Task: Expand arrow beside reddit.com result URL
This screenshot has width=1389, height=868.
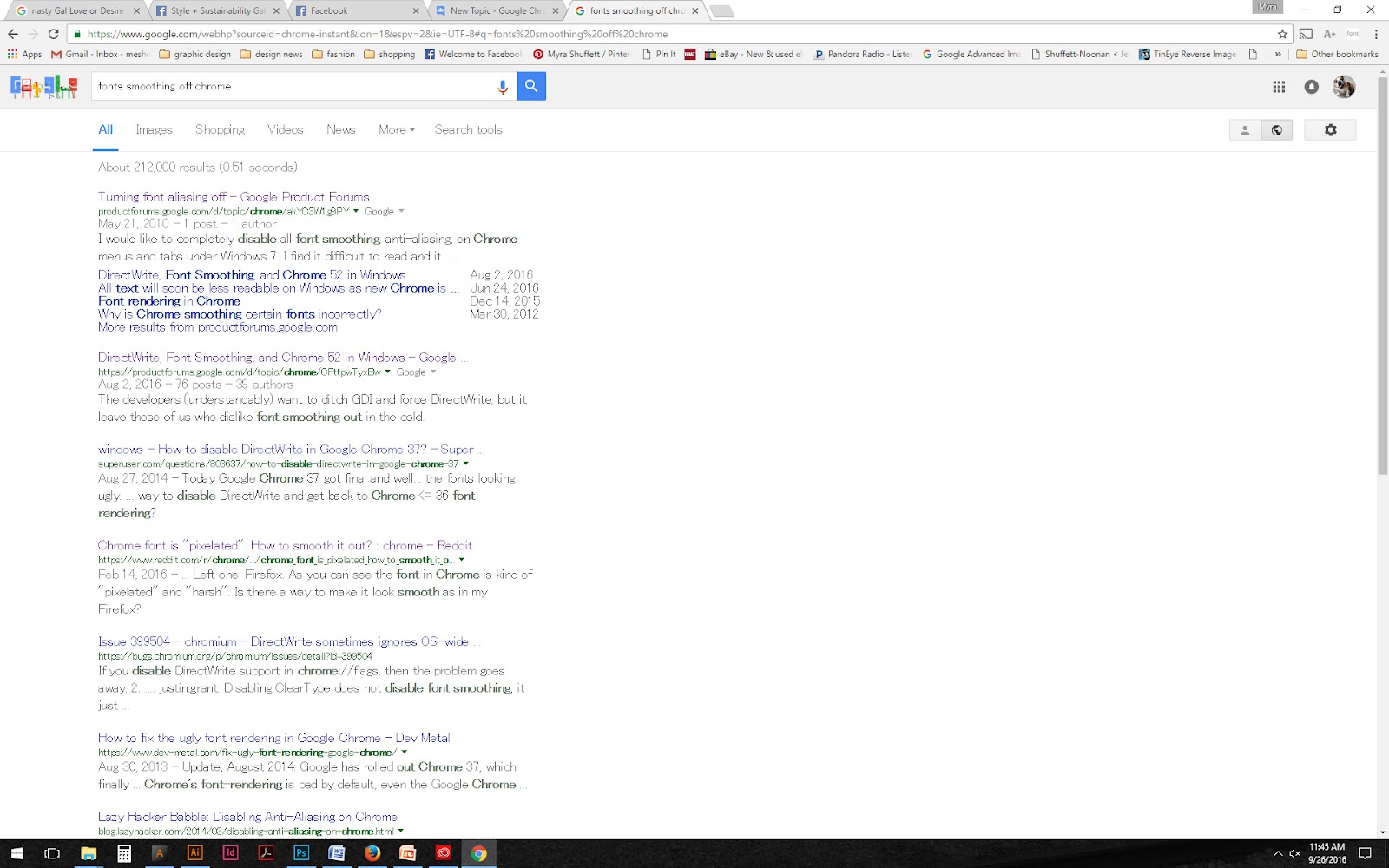Action: (461, 560)
